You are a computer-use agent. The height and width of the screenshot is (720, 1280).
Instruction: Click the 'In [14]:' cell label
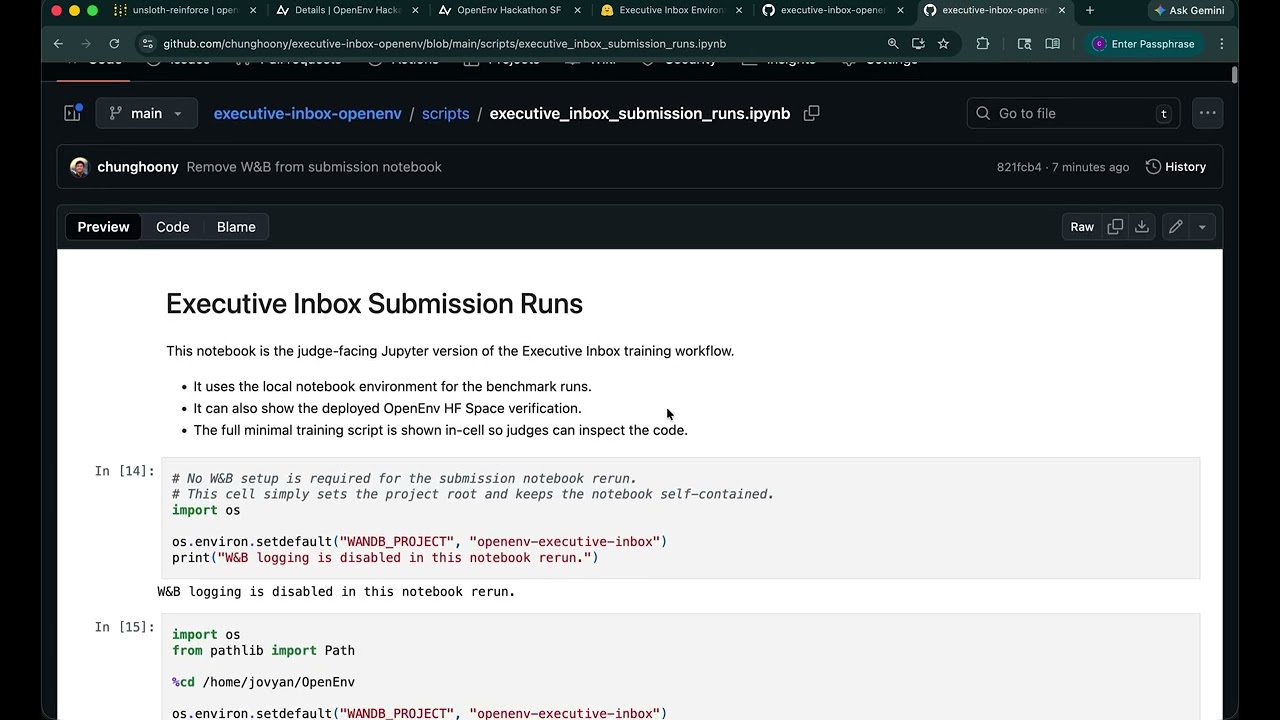pos(125,471)
